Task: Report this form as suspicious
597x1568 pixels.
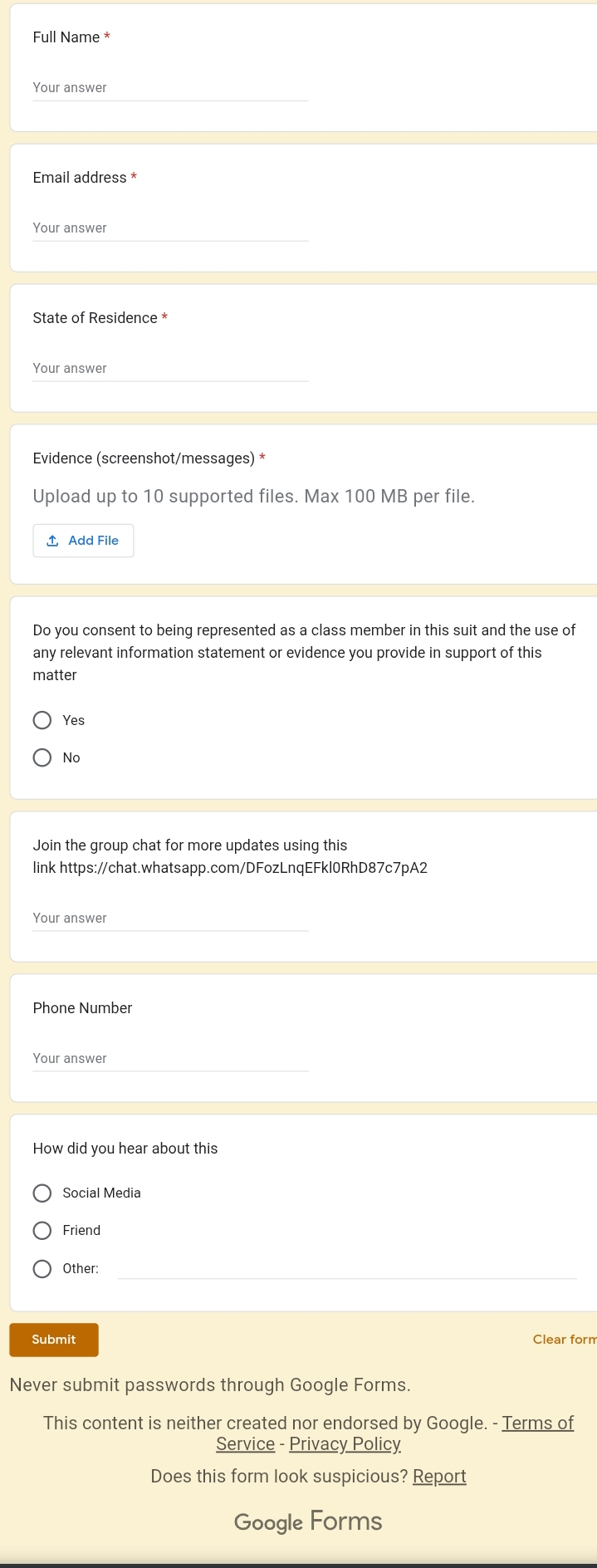Action: pyautogui.click(x=439, y=1477)
